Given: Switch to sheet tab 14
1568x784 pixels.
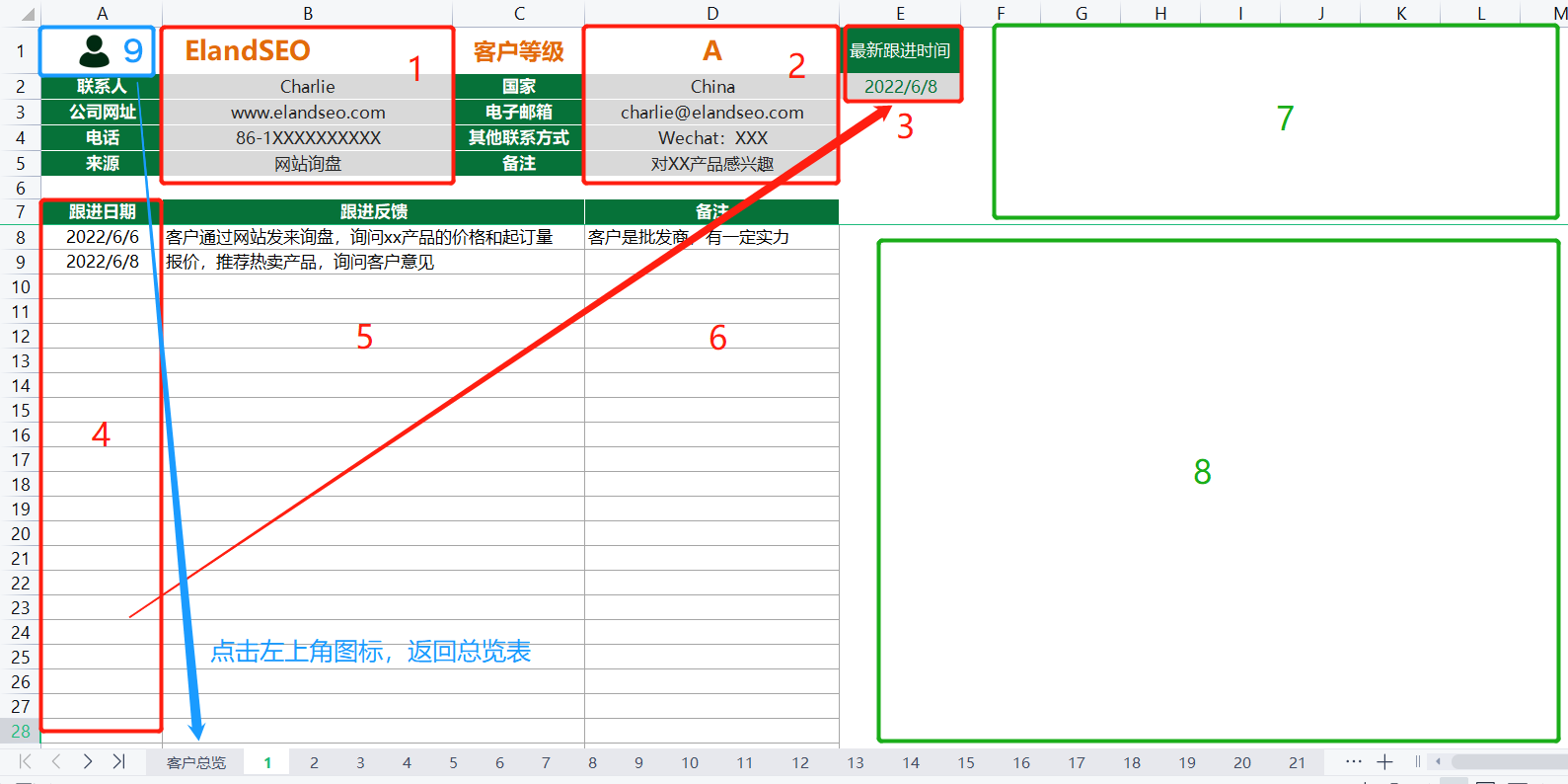Looking at the screenshot, I should pyautogui.click(x=911, y=762).
